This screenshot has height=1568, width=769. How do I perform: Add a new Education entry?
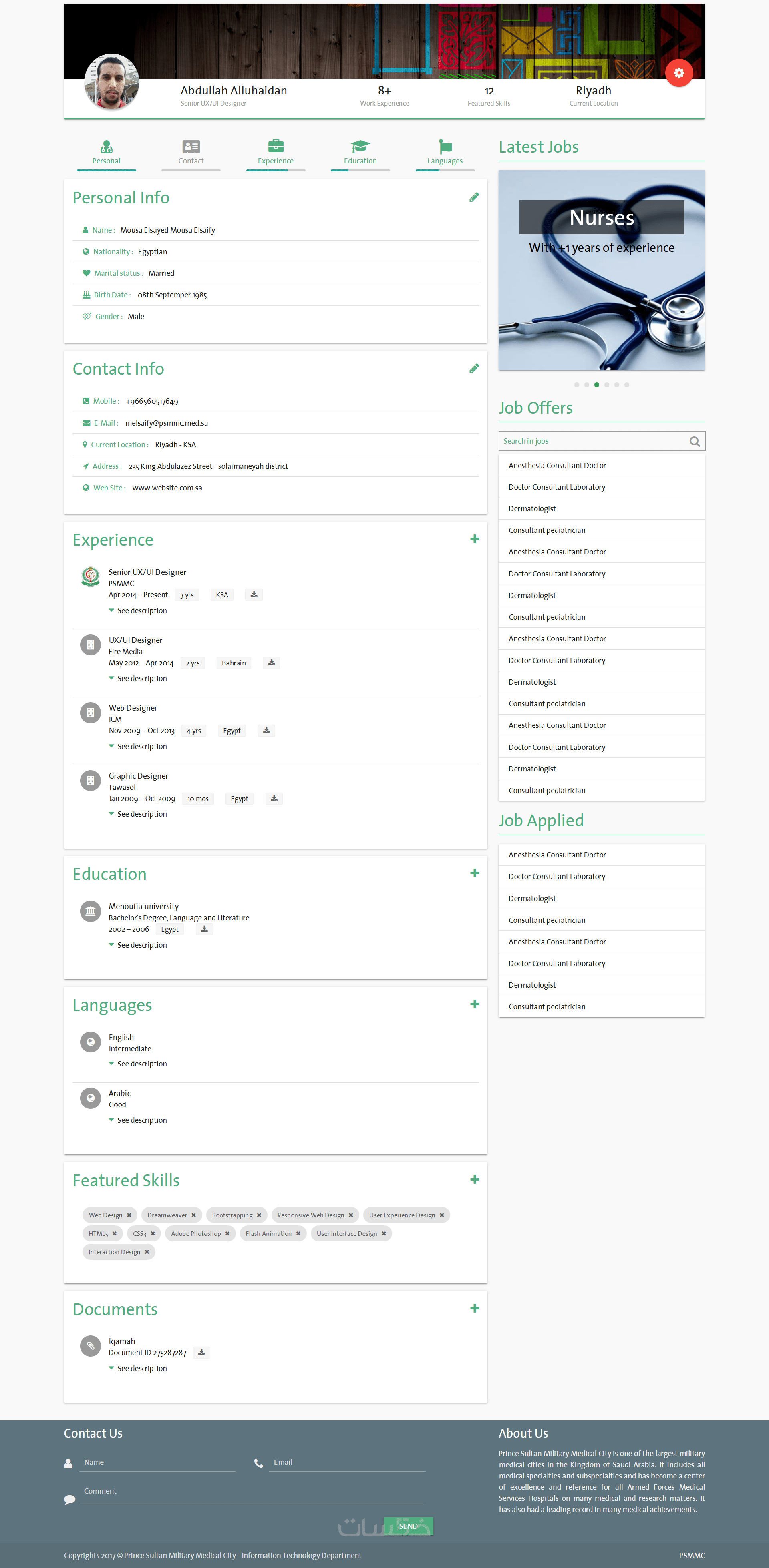pyautogui.click(x=474, y=873)
